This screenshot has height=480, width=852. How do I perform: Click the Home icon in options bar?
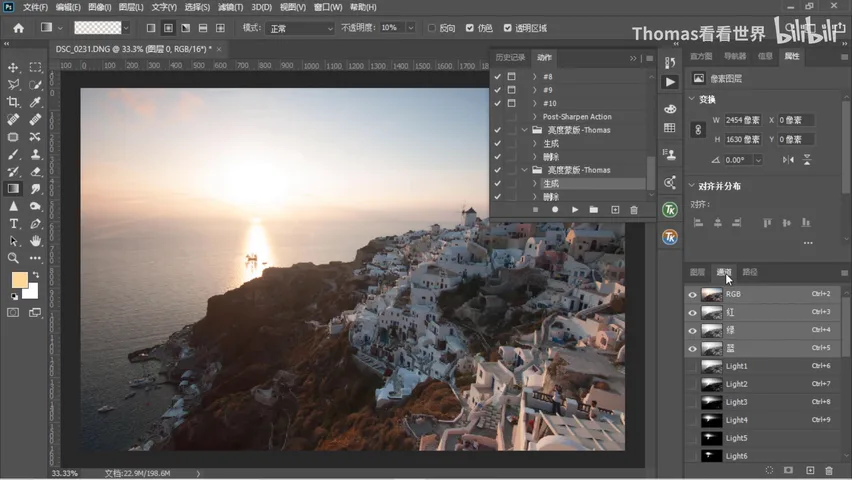18,28
